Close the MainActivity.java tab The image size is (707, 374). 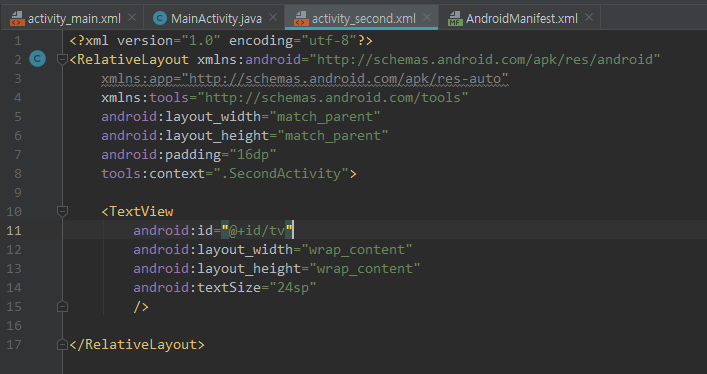click(273, 18)
